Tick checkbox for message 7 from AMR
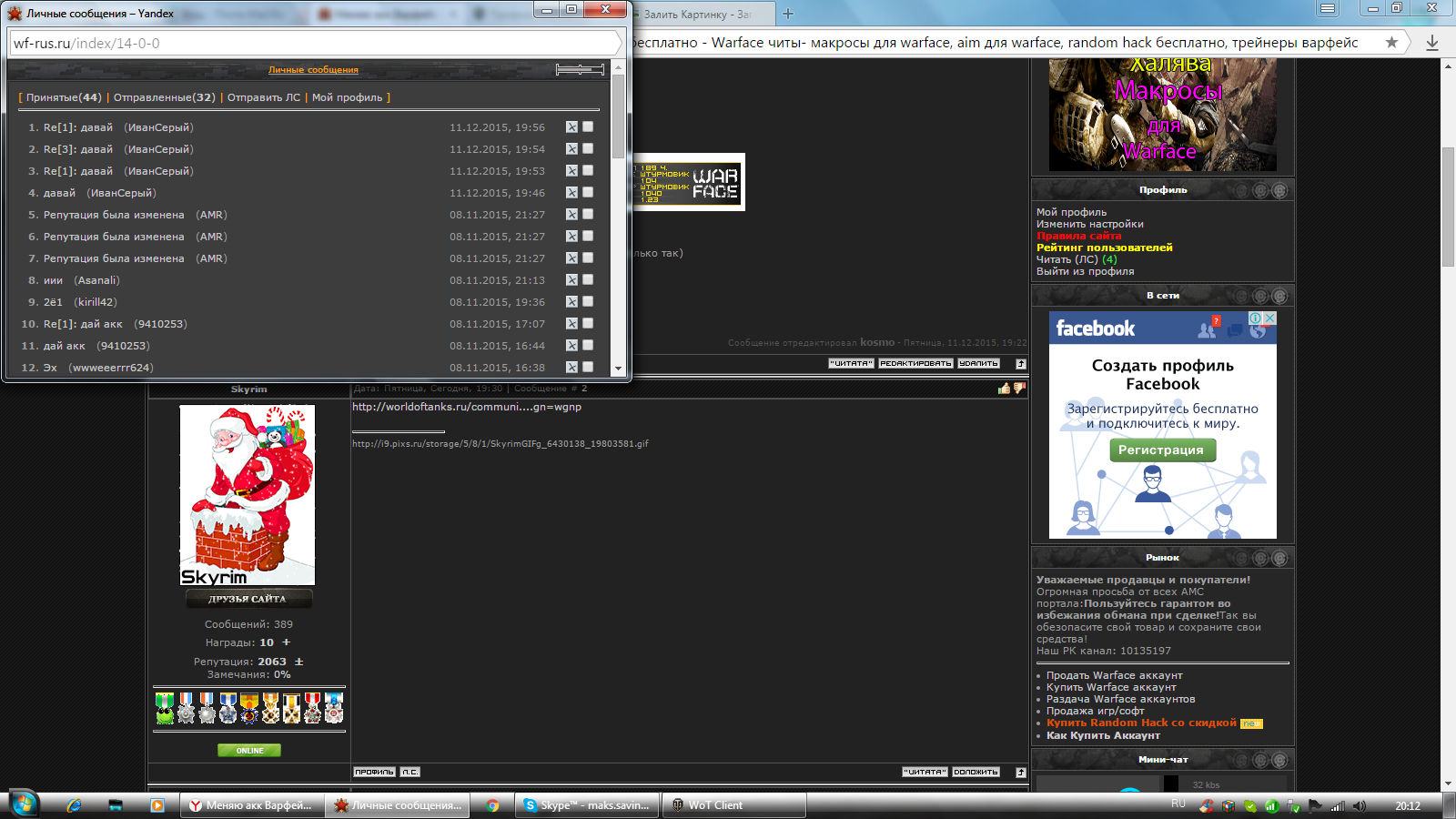Image resolution: width=1456 pixels, height=819 pixels. pos(588,258)
